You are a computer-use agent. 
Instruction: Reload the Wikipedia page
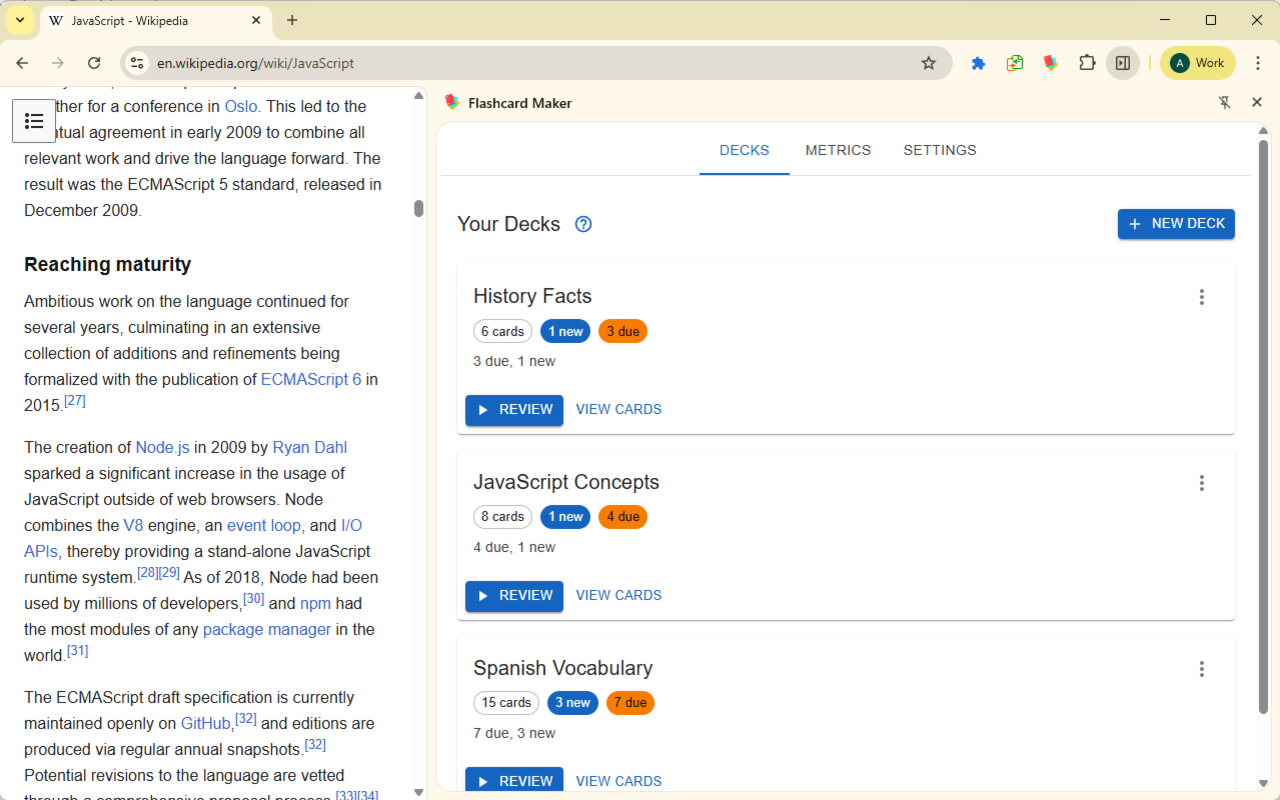pos(94,62)
